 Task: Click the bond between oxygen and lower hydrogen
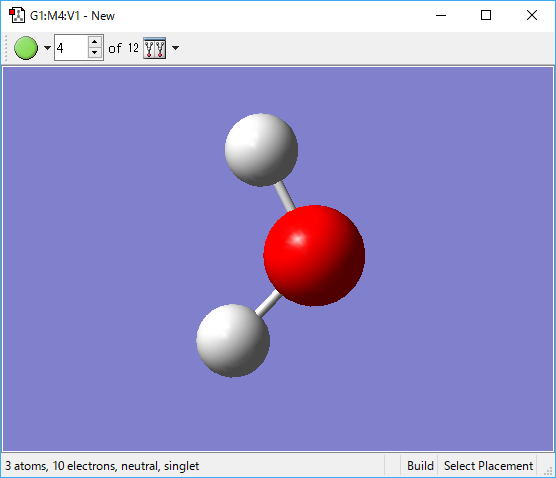click(x=268, y=303)
